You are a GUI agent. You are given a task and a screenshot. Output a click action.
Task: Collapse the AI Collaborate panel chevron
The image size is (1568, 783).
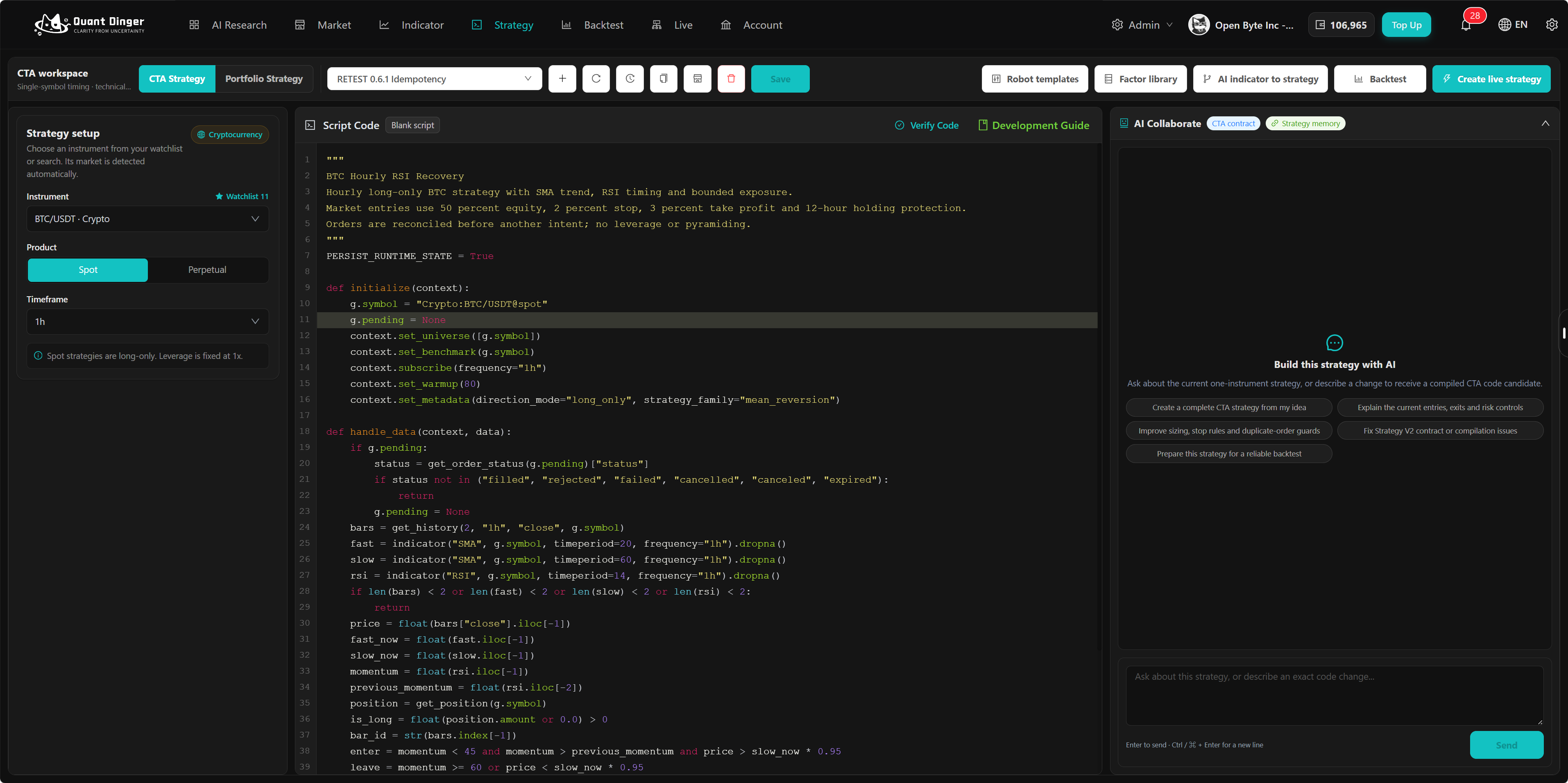tap(1545, 124)
